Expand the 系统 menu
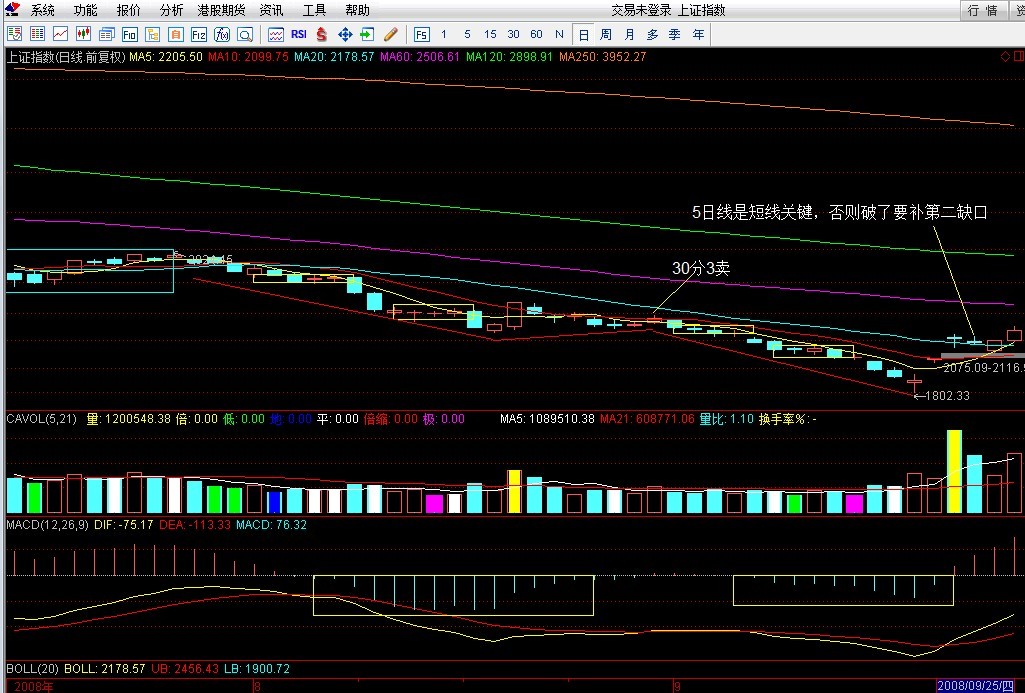The image size is (1025, 693). tap(42, 10)
